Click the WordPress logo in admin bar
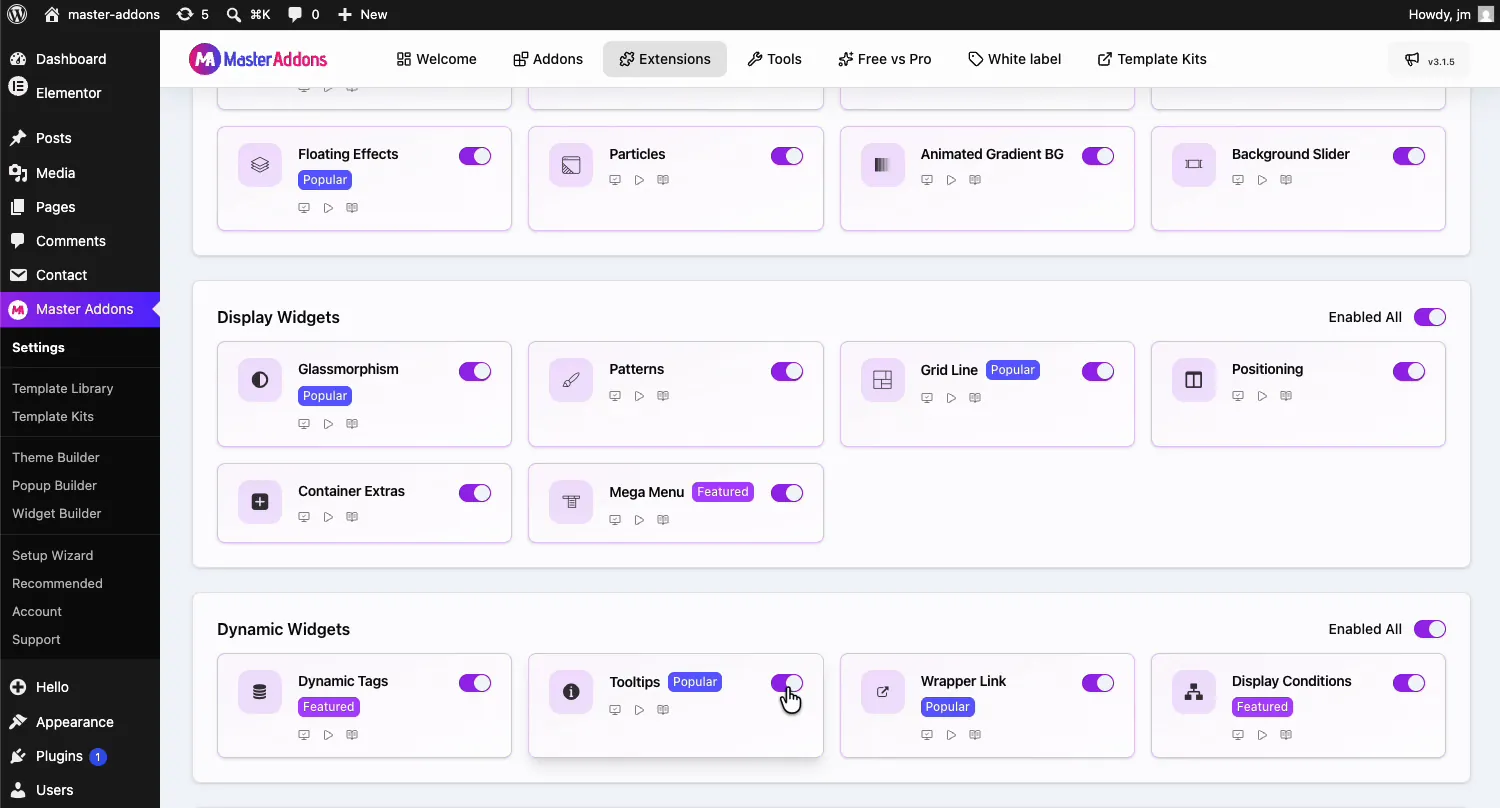 coord(17,15)
